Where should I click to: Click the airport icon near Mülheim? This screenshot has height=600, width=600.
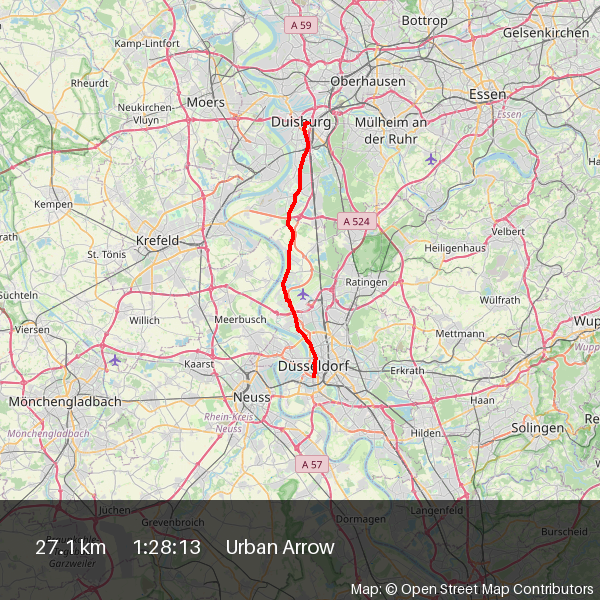tap(431, 159)
